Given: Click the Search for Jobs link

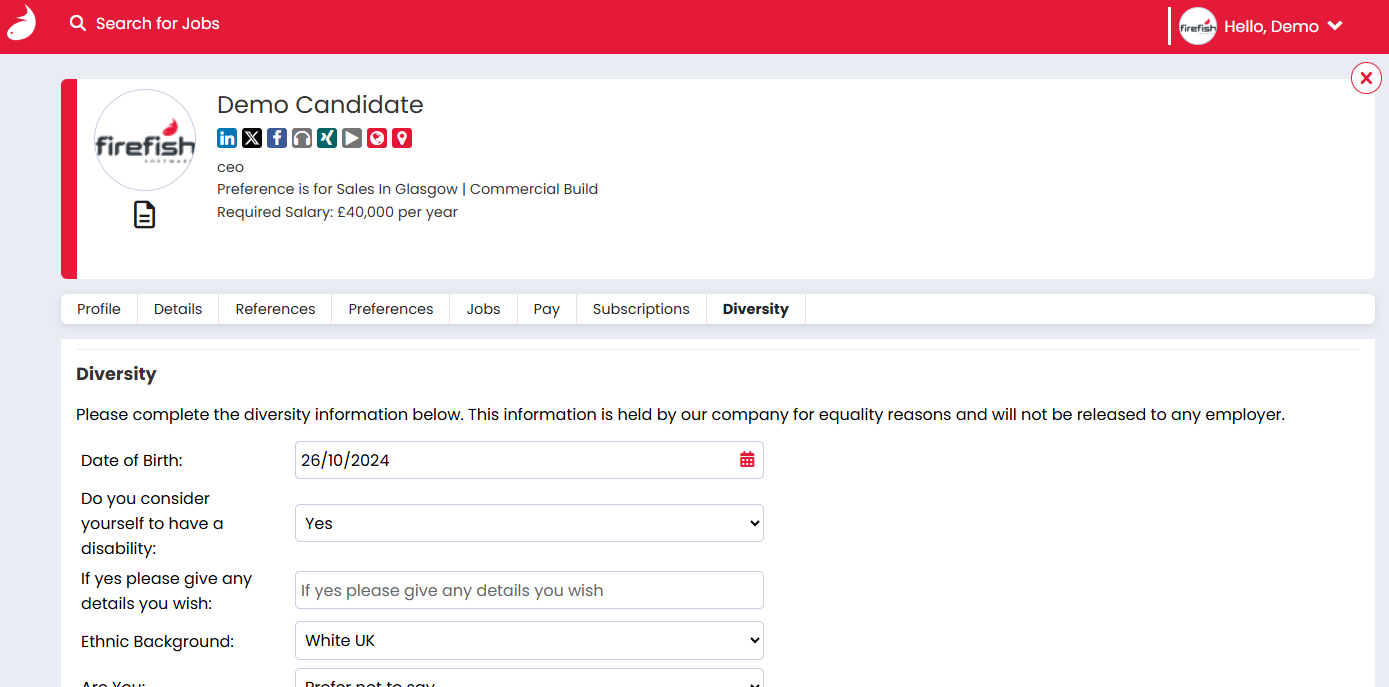Looking at the screenshot, I should coord(146,23).
